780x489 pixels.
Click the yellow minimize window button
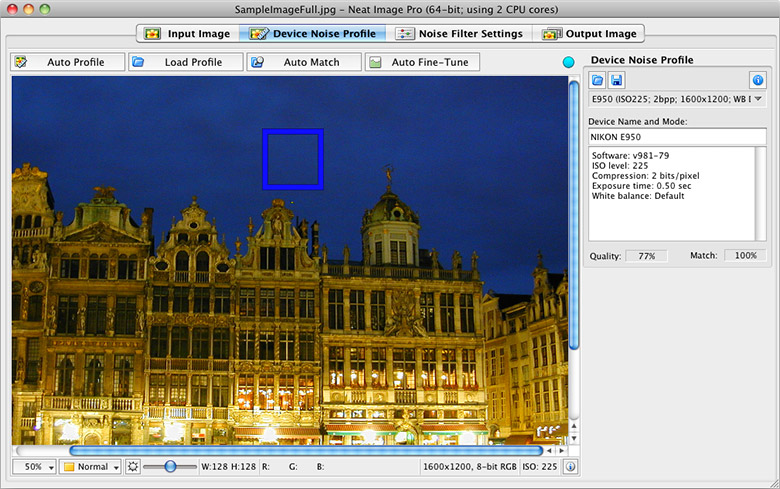28,9
